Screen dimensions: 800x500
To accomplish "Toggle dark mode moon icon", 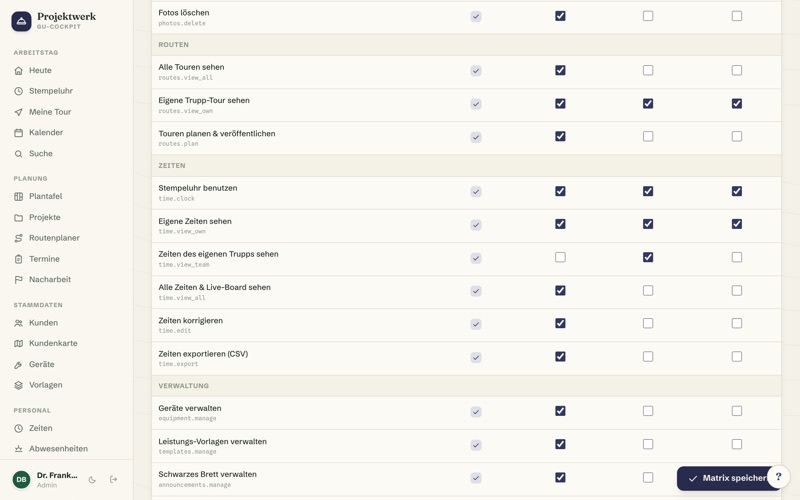I will tap(92, 480).
